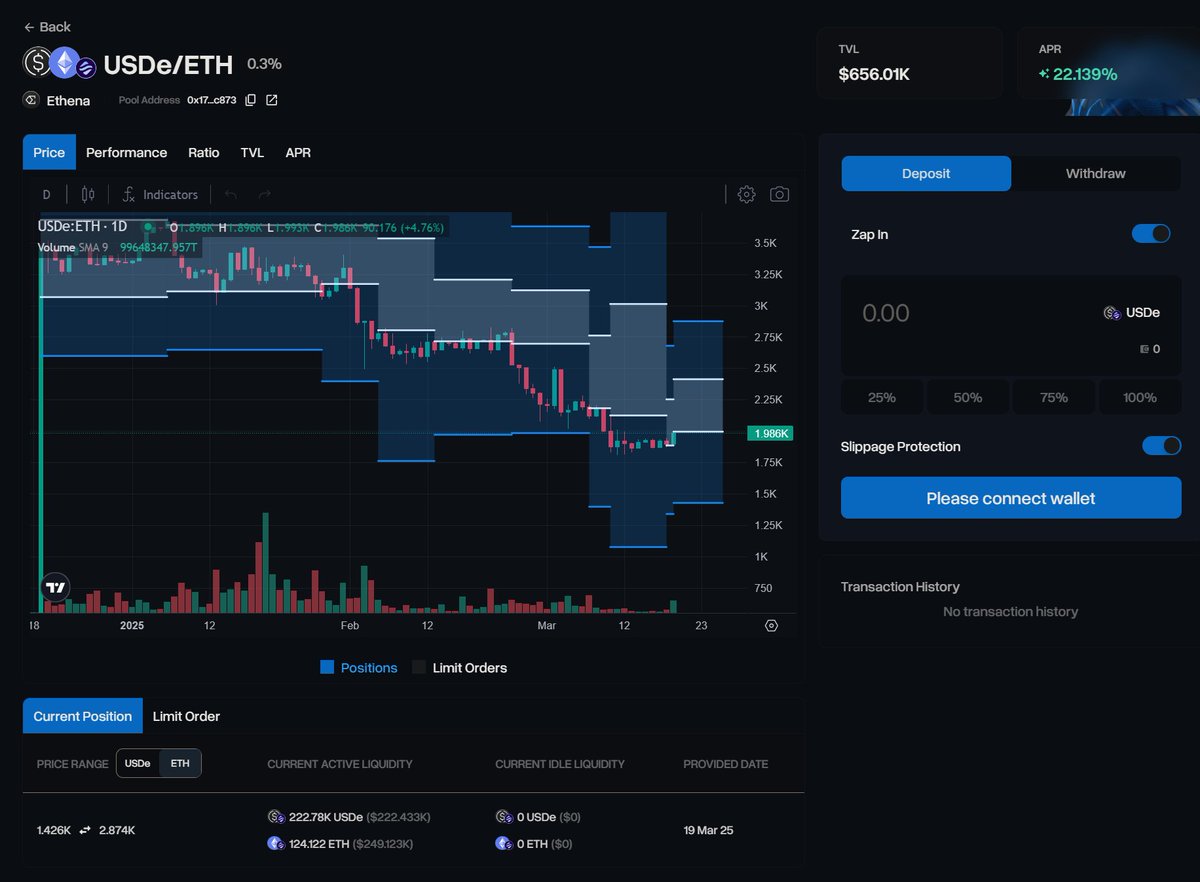This screenshot has width=1200, height=882.
Task: Set deposit amount to 100%
Action: [1140, 397]
